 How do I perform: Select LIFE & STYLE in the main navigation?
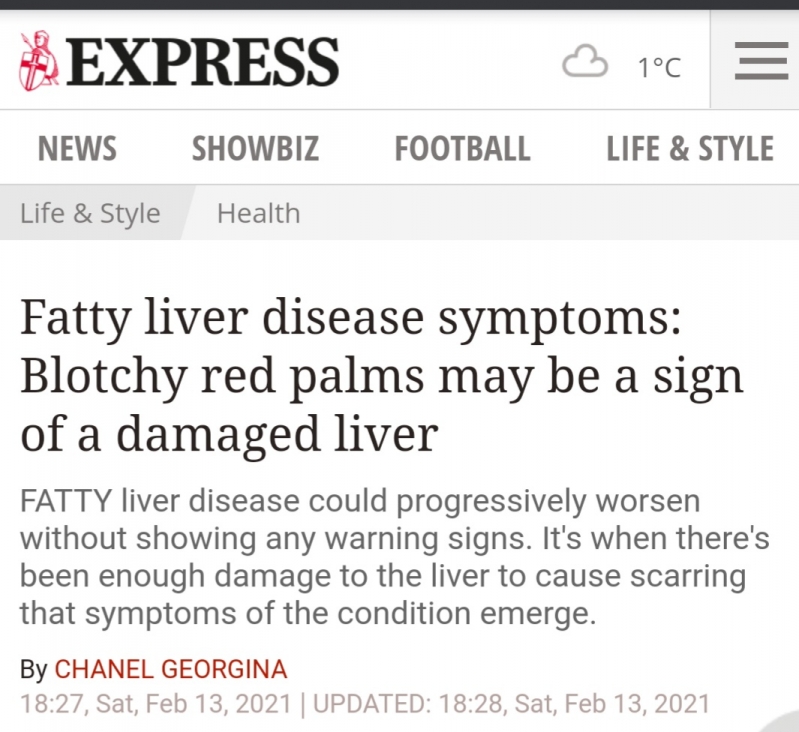690,148
